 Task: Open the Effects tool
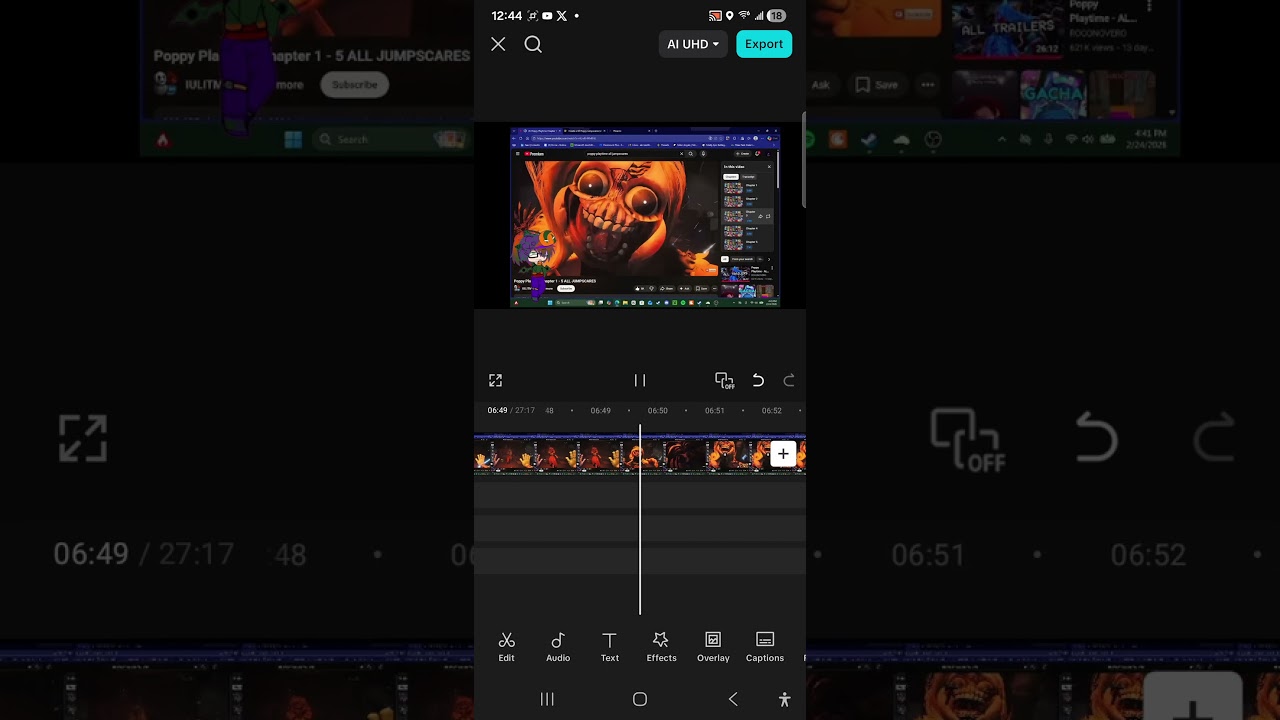pos(661,647)
